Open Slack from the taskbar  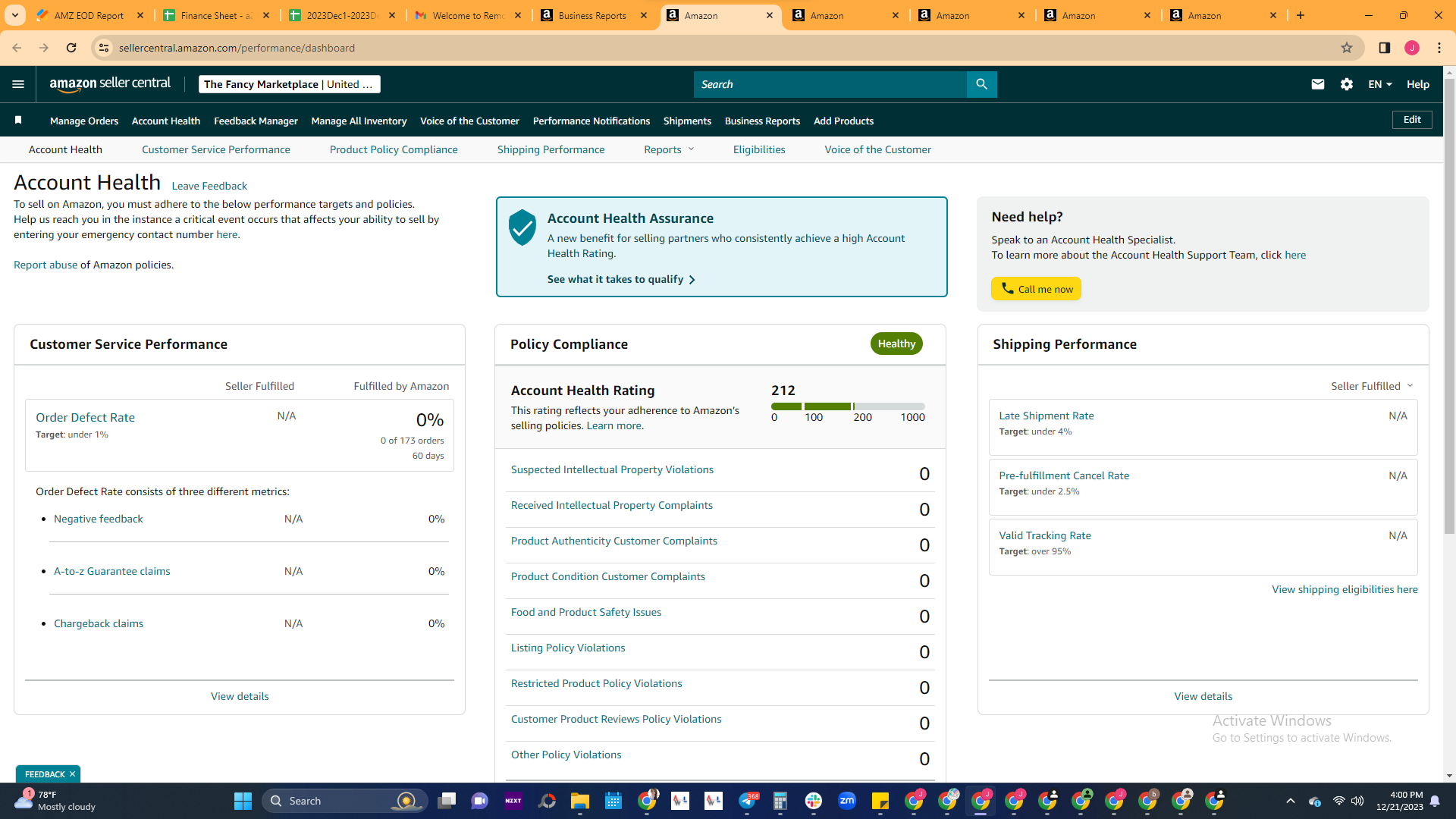tap(814, 801)
